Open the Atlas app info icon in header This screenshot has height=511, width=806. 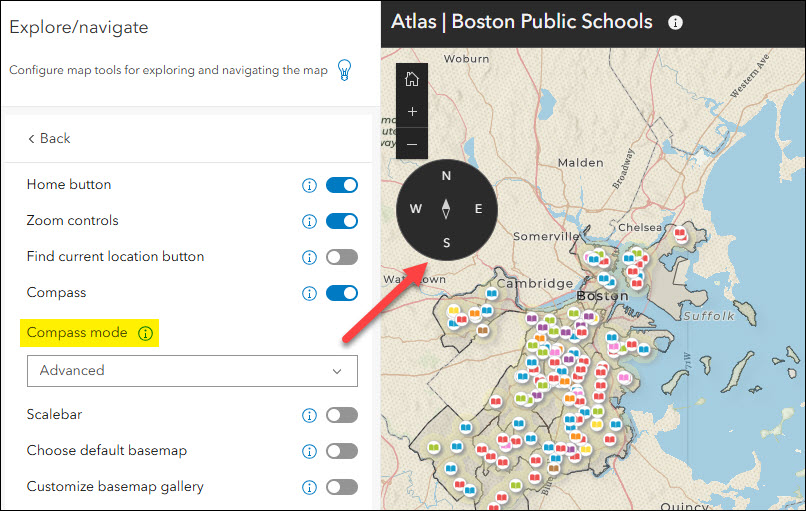[x=675, y=23]
